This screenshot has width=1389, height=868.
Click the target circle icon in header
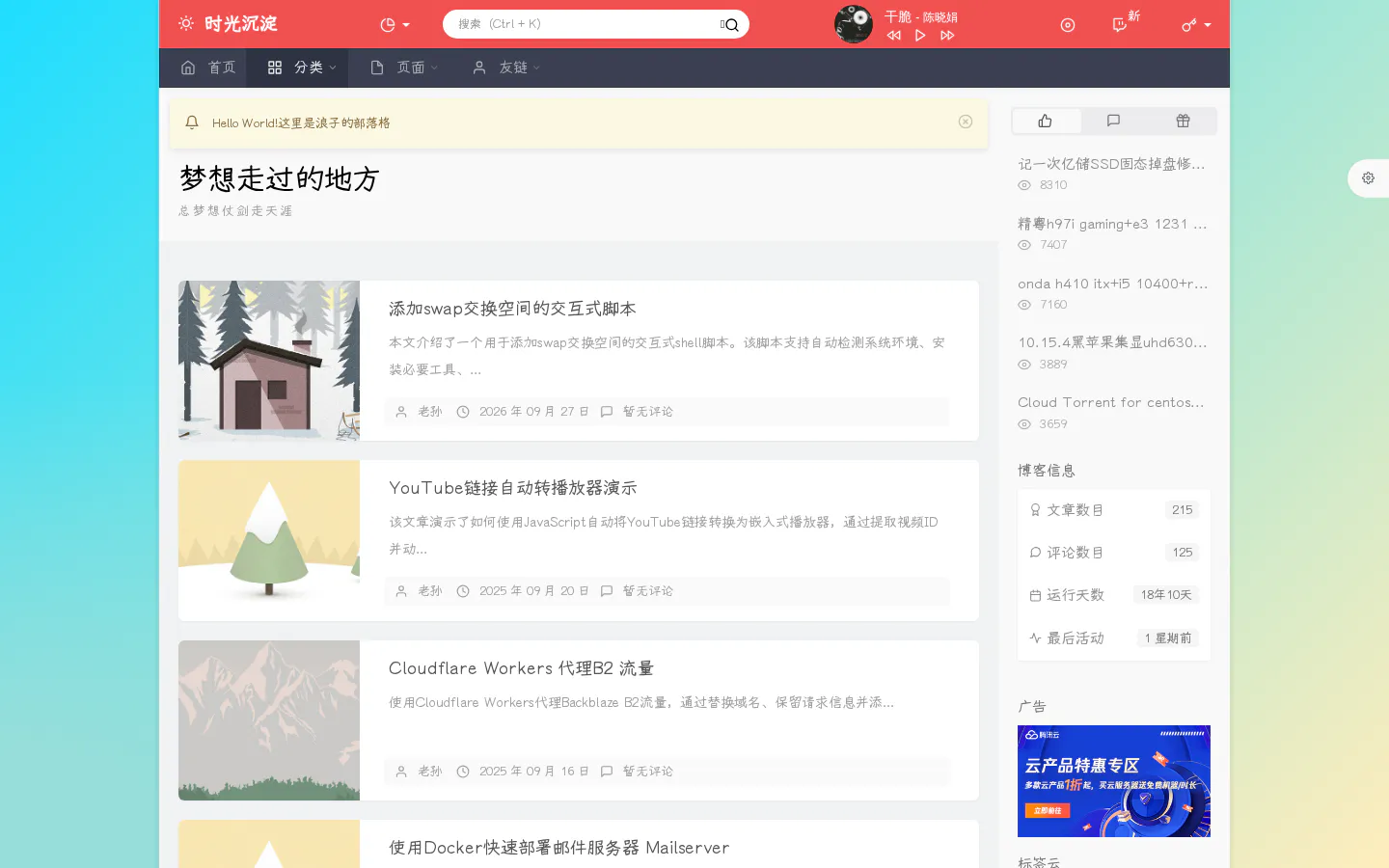click(1068, 25)
